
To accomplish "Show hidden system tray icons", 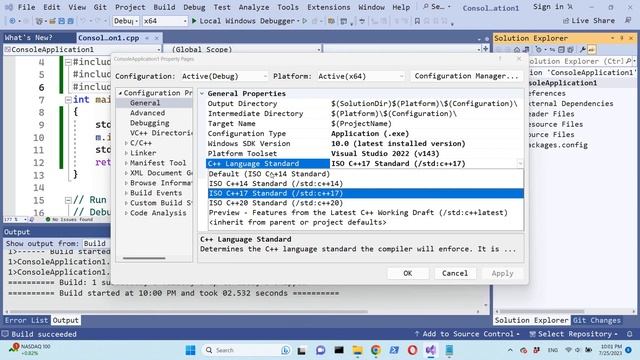I will pos(510,350).
